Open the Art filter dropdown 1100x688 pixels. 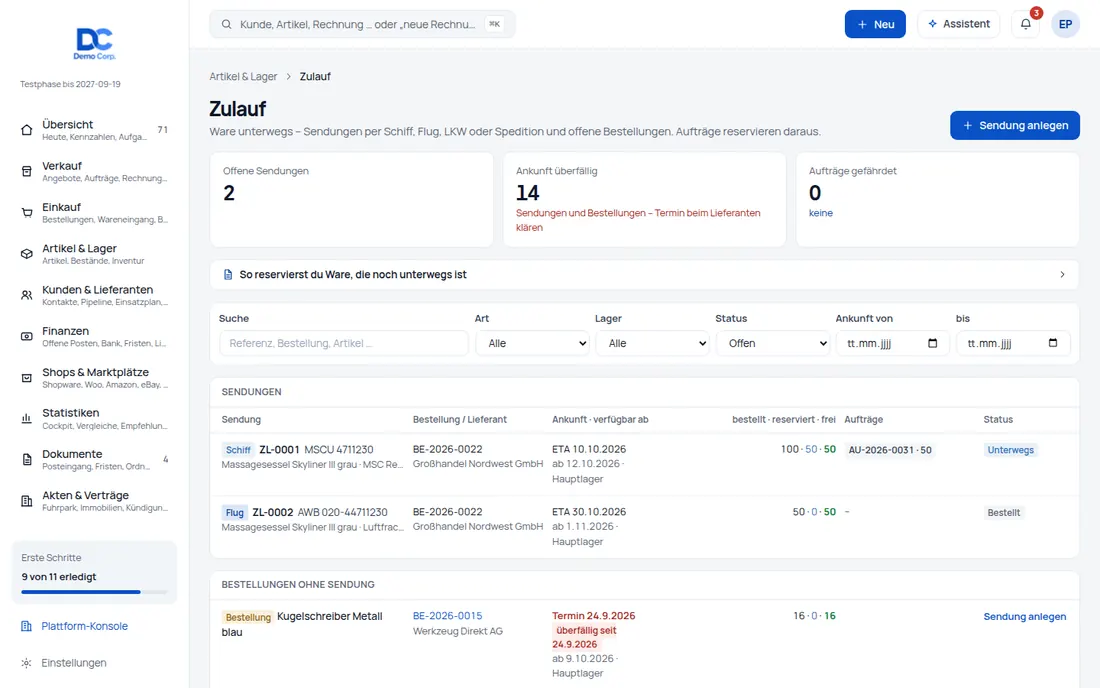533,343
